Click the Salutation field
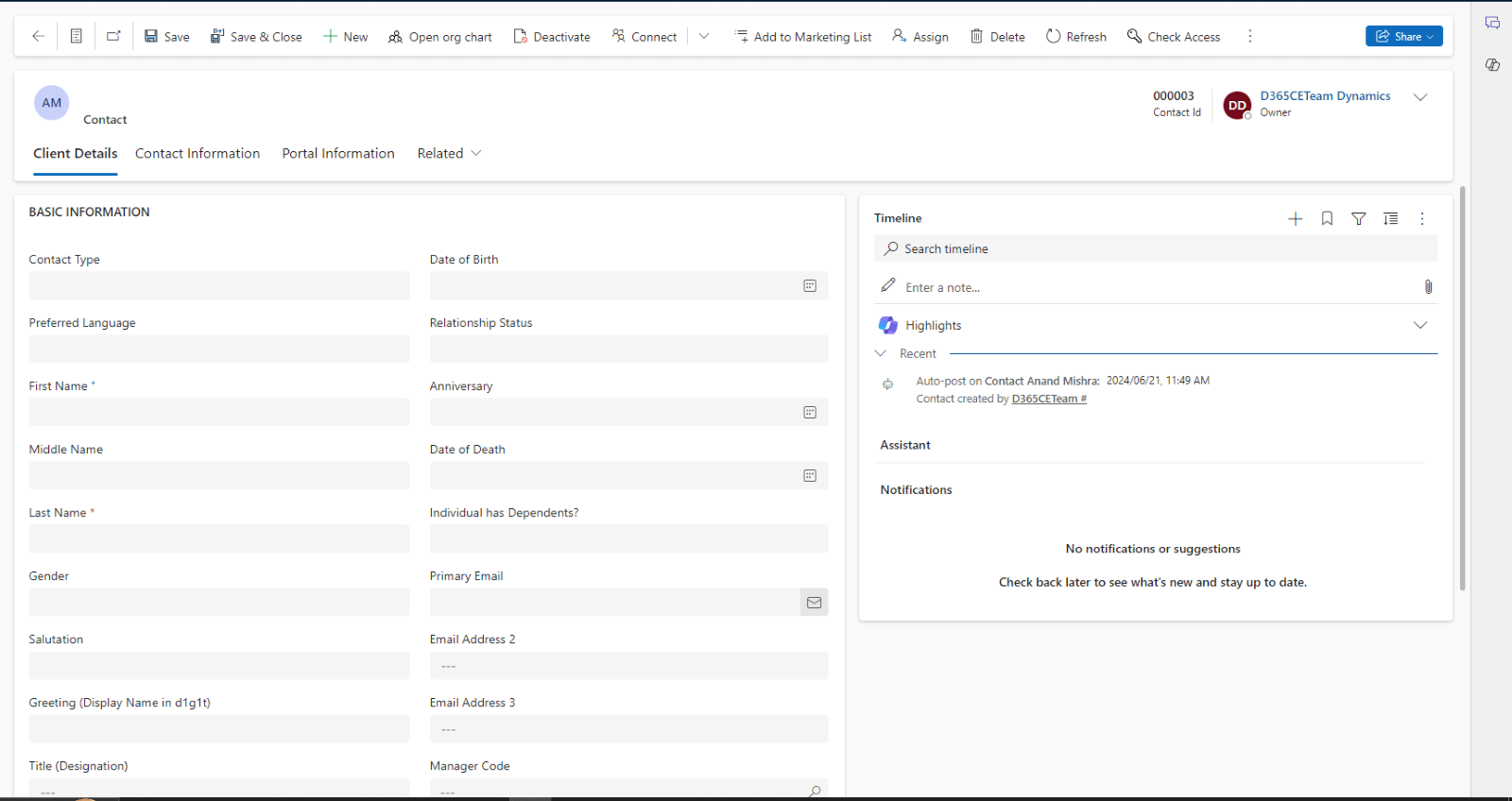This screenshot has height=801, width=1512. pos(219,665)
